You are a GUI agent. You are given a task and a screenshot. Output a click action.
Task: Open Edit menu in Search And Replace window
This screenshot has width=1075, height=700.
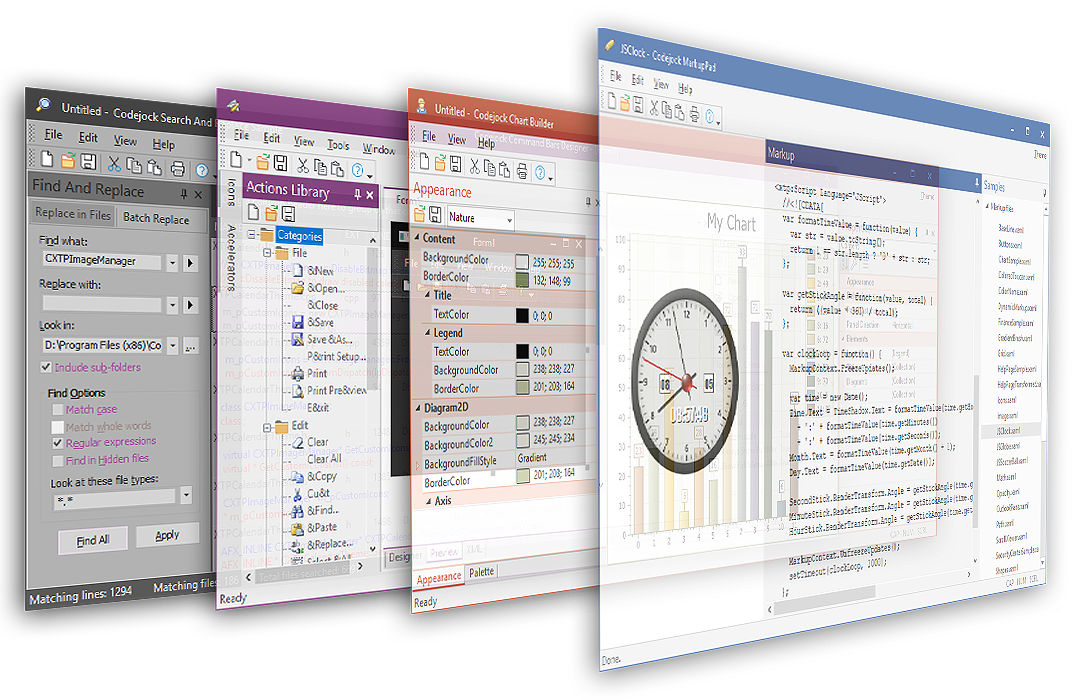pyautogui.click(x=88, y=137)
